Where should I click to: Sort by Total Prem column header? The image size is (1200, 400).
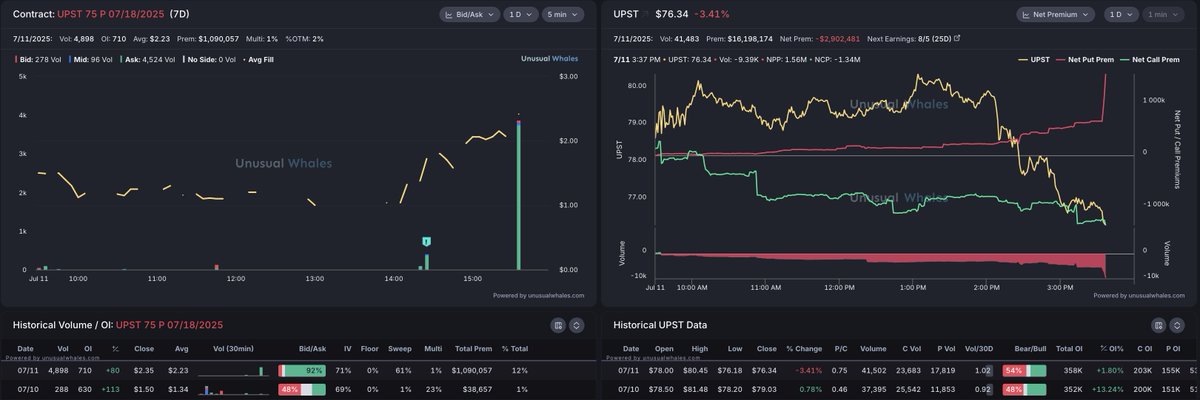pyautogui.click(x=474, y=348)
